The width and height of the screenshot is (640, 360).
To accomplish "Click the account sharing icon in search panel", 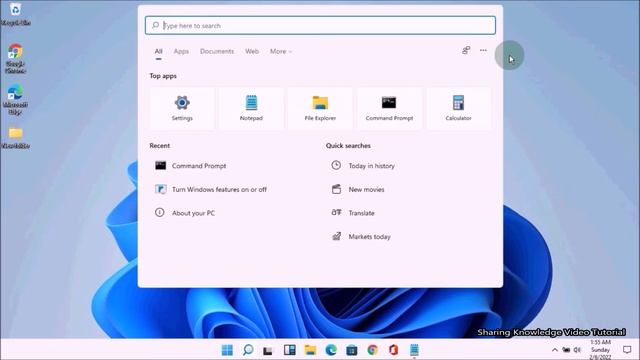I will (x=466, y=50).
